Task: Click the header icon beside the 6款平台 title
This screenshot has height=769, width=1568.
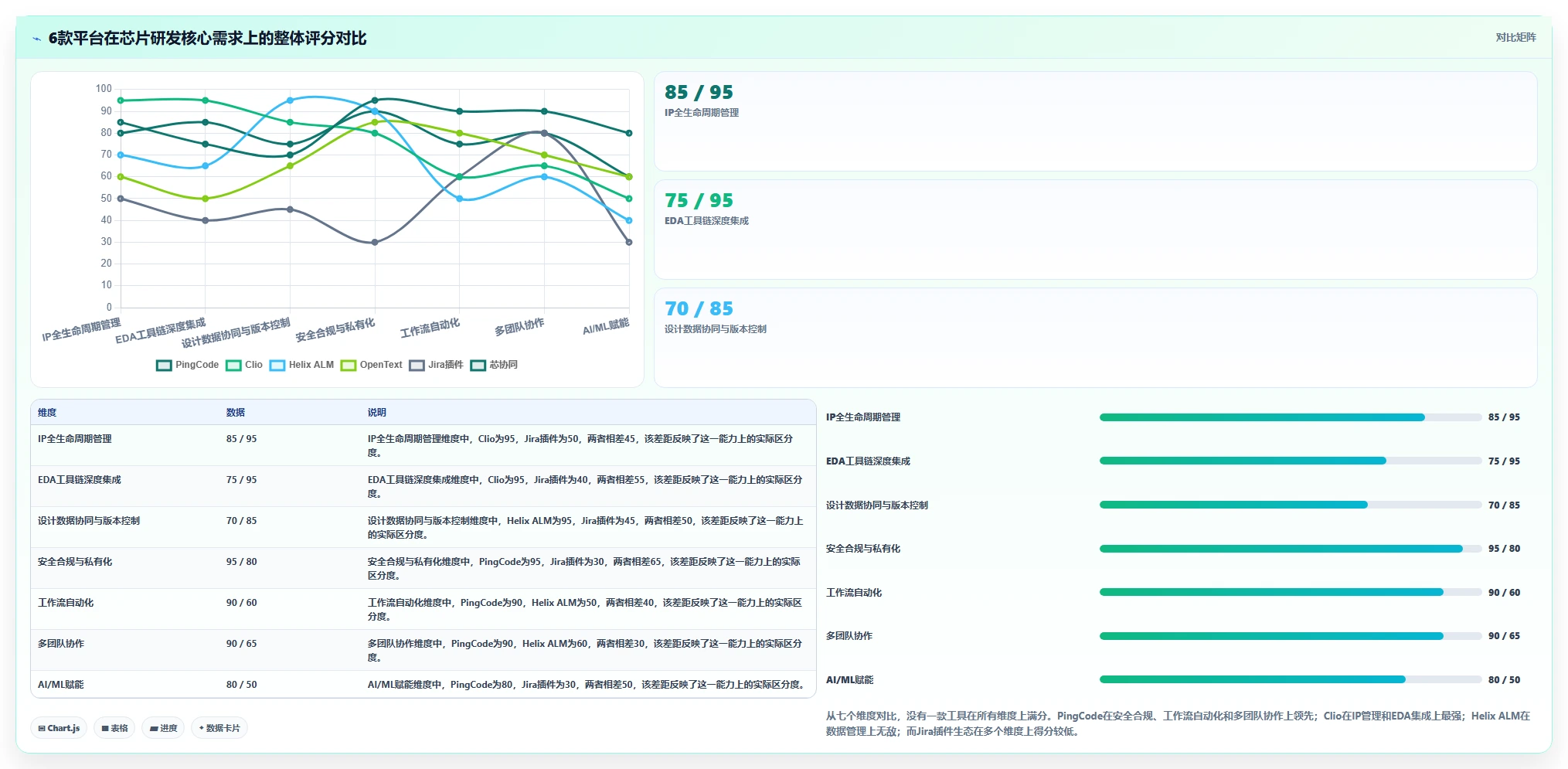Action: pos(36,39)
